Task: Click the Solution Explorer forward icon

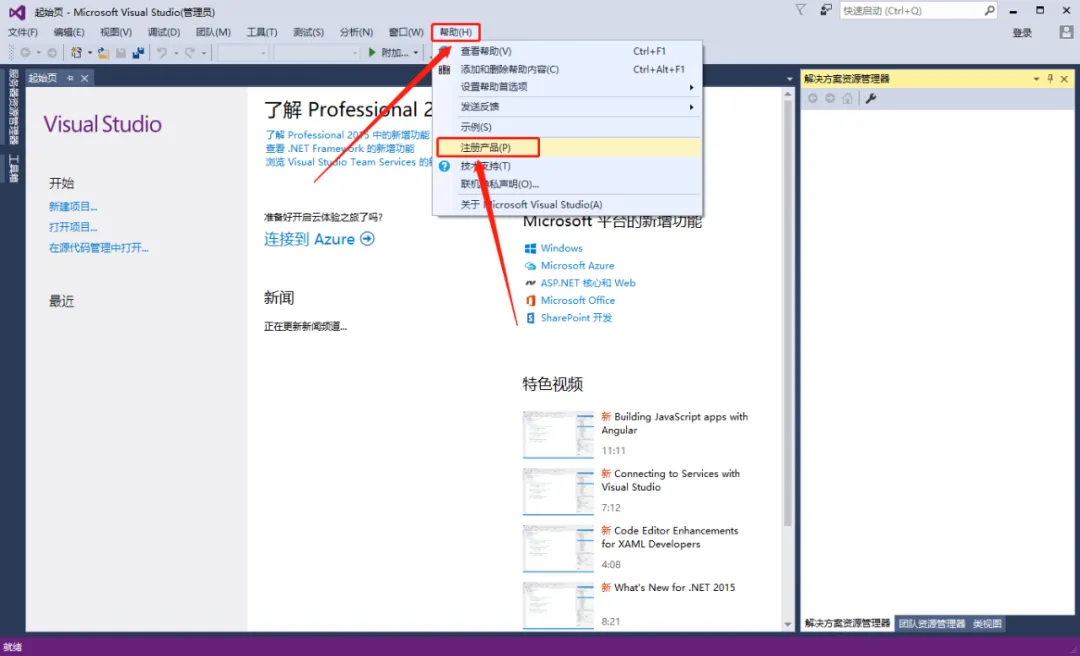Action: coord(830,99)
